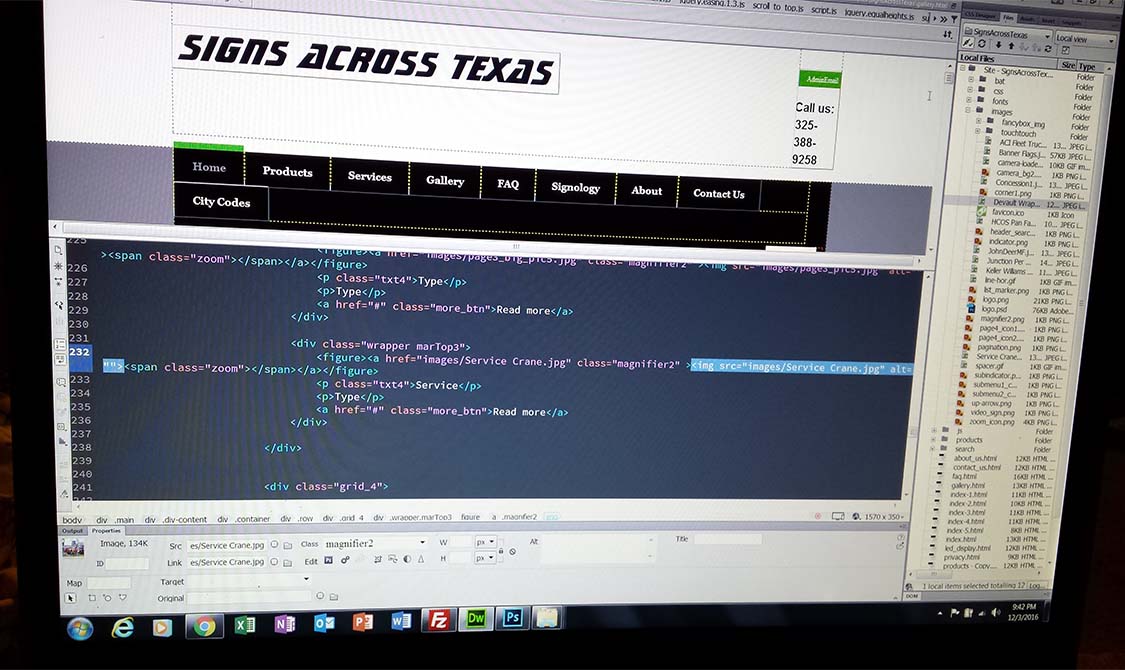Open gallery.html in the Files list

[969, 486]
